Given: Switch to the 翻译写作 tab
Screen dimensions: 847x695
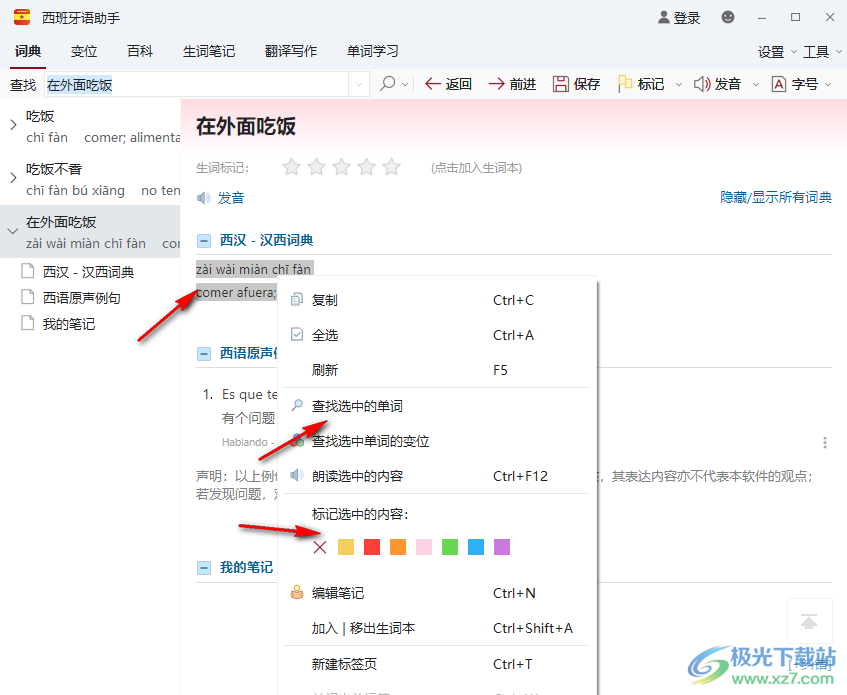Looking at the screenshot, I should tap(291, 51).
